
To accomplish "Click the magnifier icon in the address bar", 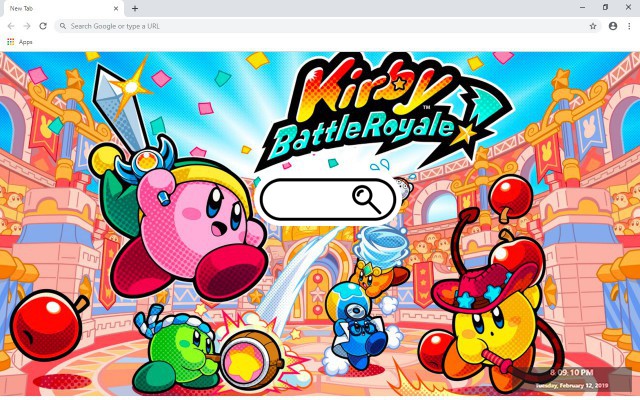I will click(63, 26).
